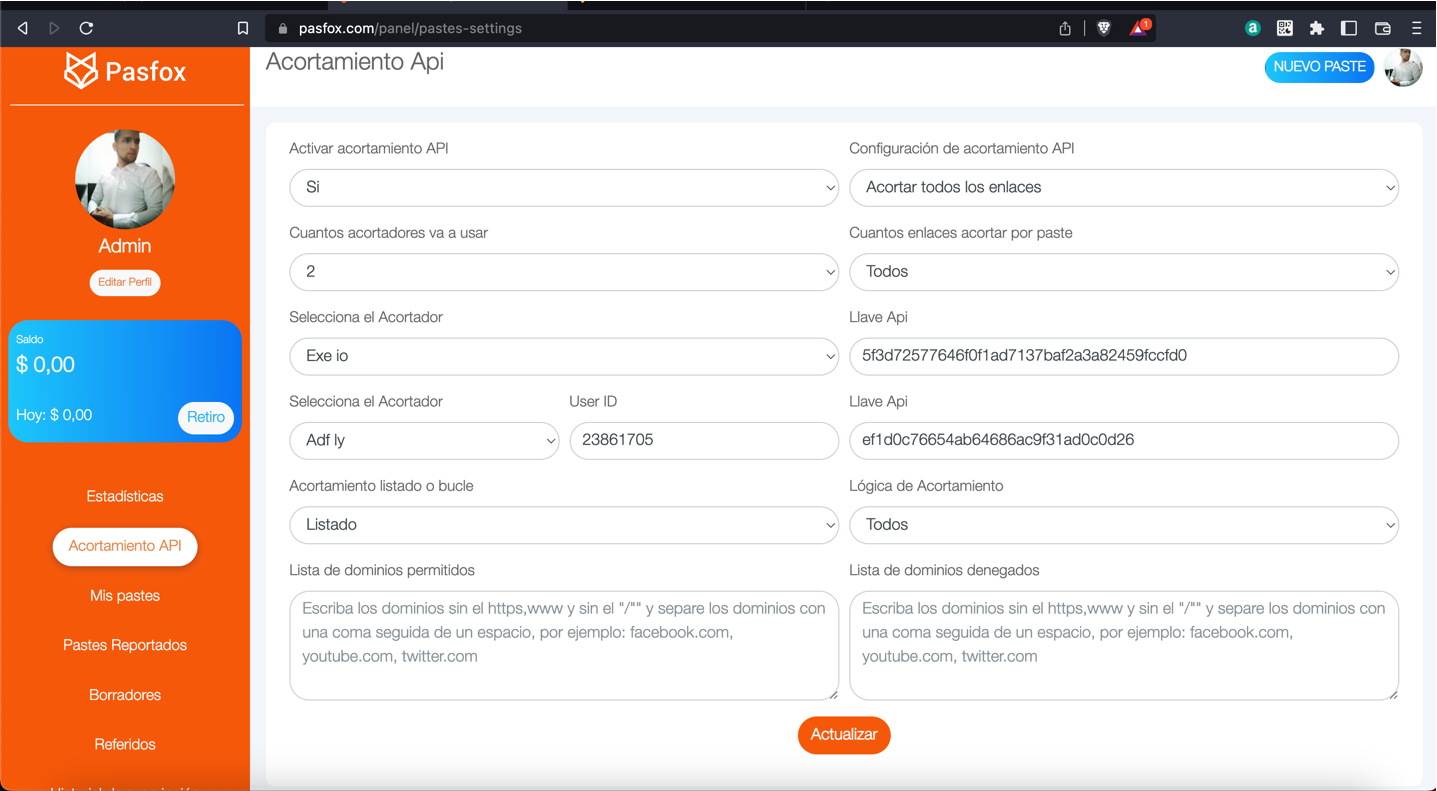Click the Admin profile photo in sidebar
1437x791 pixels.
coord(125,179)
